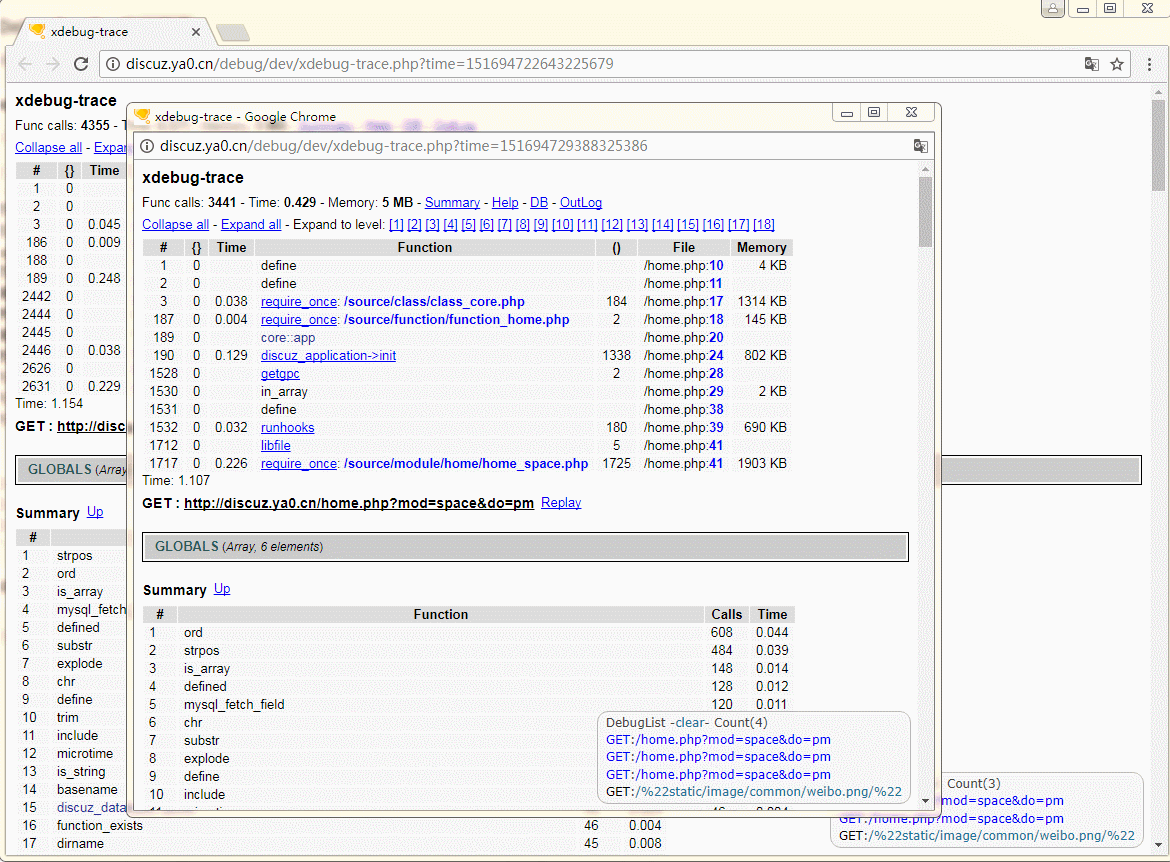
Task: Click site info icon in main address bar
Action: click(113, 64)
